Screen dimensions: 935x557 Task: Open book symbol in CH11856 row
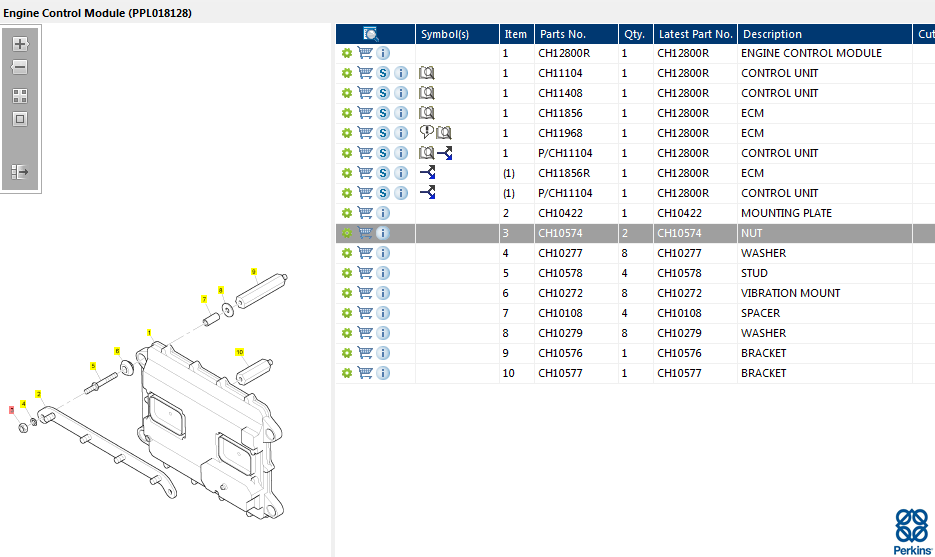426,113
